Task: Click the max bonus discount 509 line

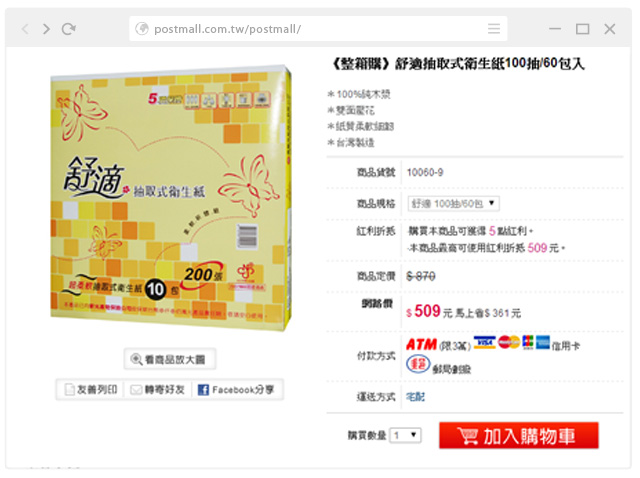Action: click(486, 248)
